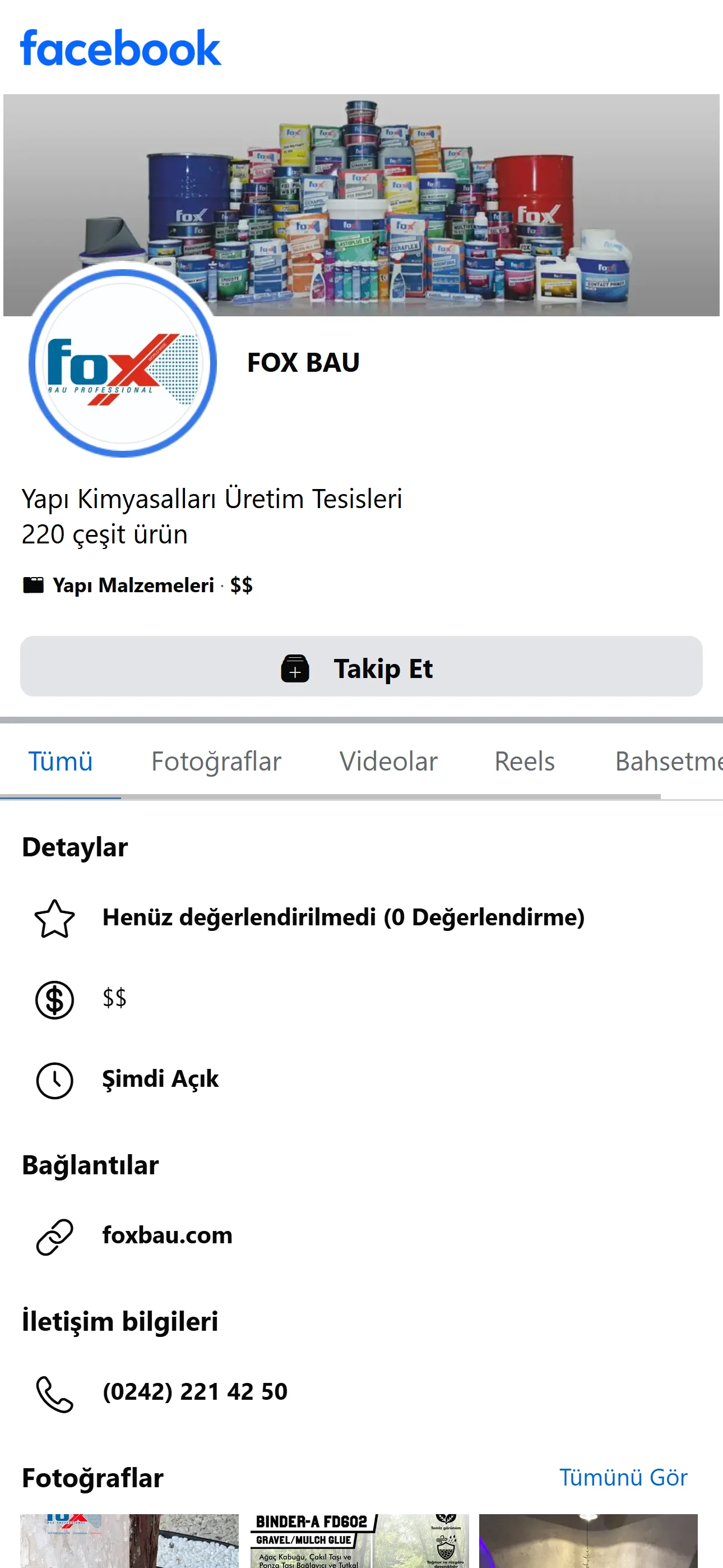Open the product lineup cover photo
Screen dimensions: 723x1568
coord(361,205)
